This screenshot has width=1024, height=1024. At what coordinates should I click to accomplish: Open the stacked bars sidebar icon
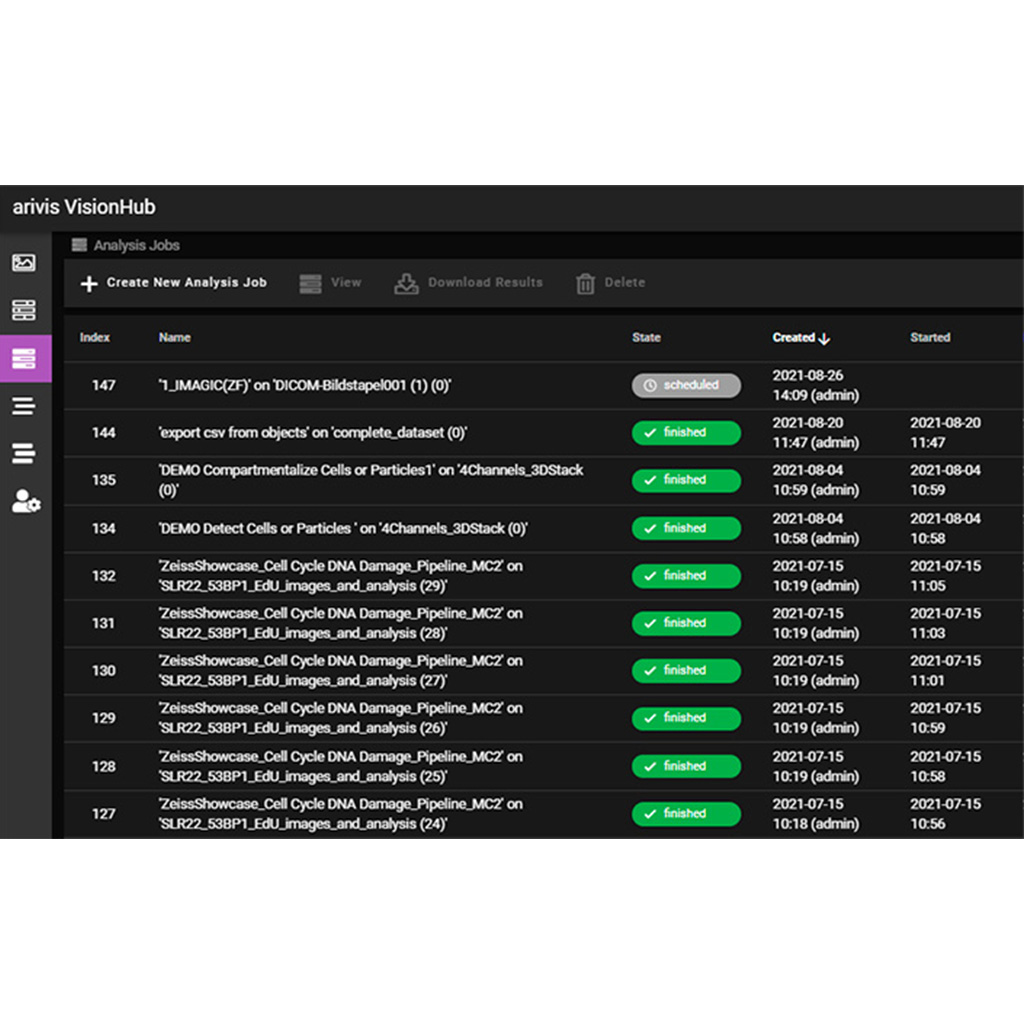(24, 453)
